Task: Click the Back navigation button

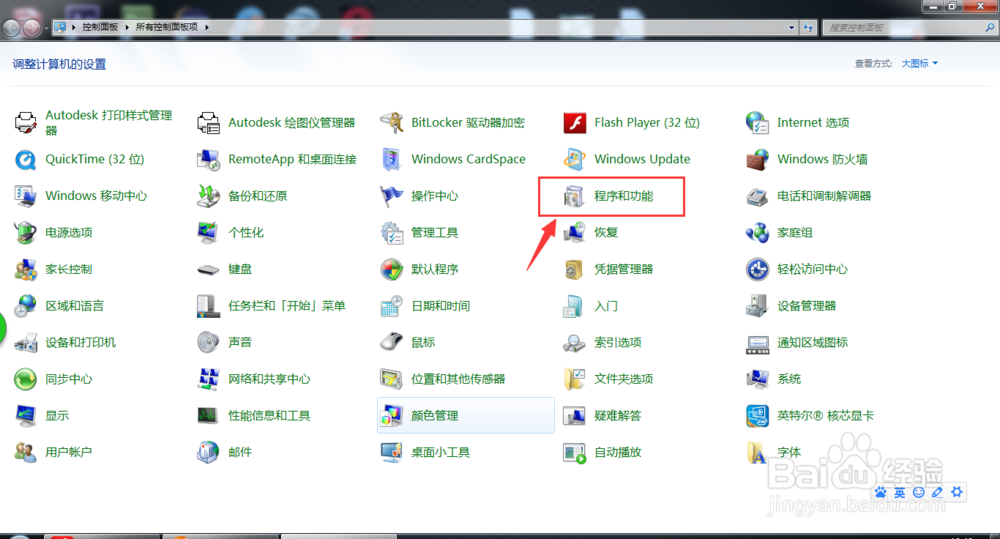Action: pos(11,27)
